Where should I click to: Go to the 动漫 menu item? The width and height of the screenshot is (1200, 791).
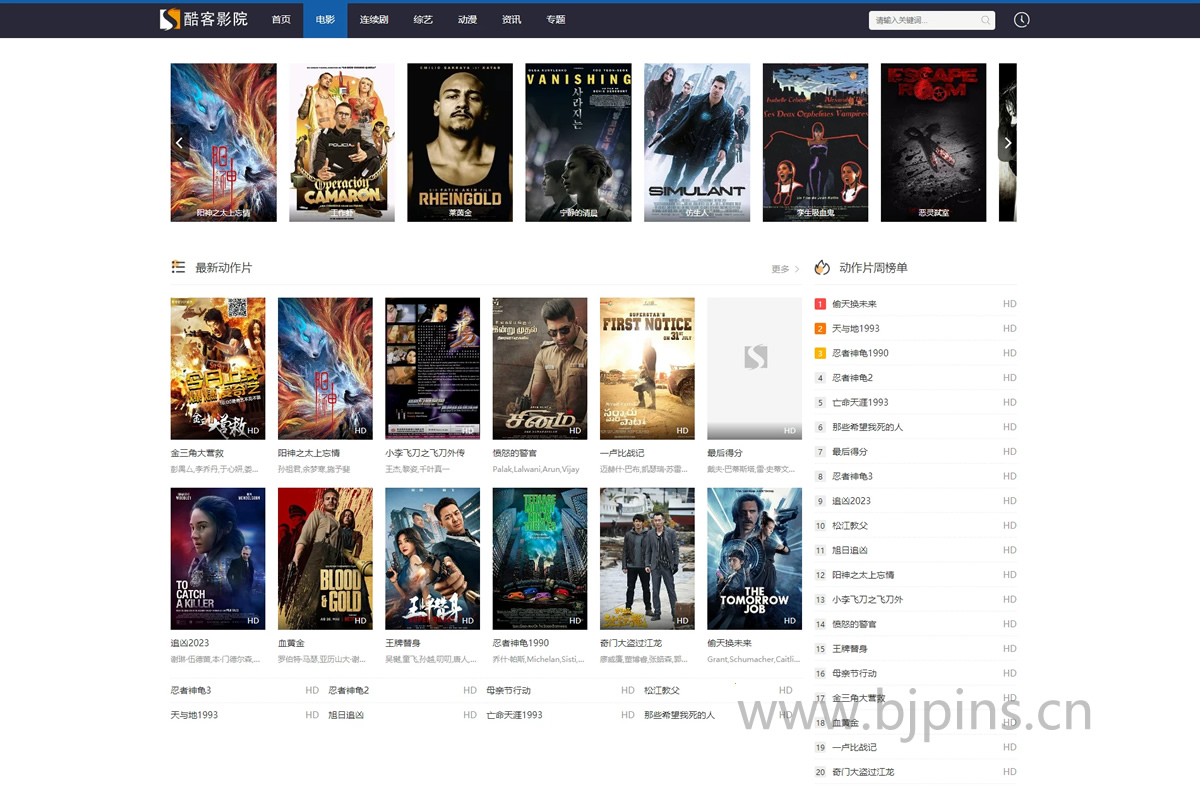point(467,20)
